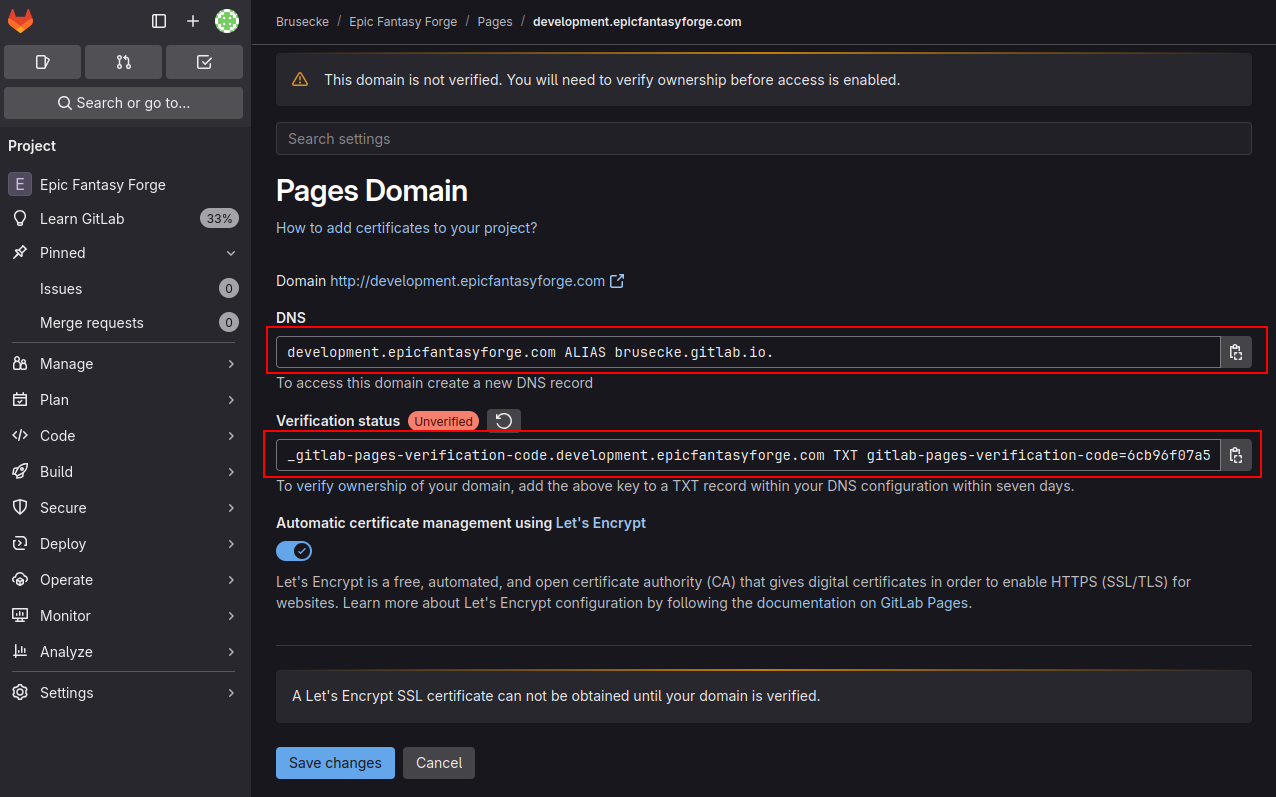Open assigned issues shortcut icon
Viewport: 1276px width, 797px height.
click(x=43, y=62)
